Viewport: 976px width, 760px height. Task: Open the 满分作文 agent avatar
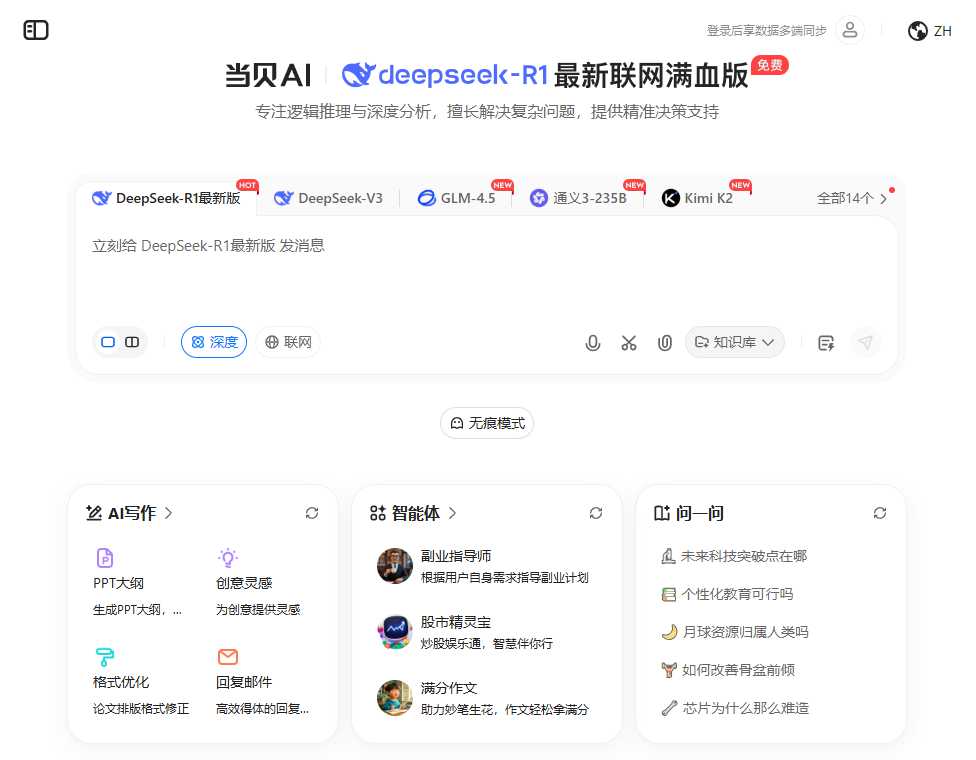coord(395,698)
